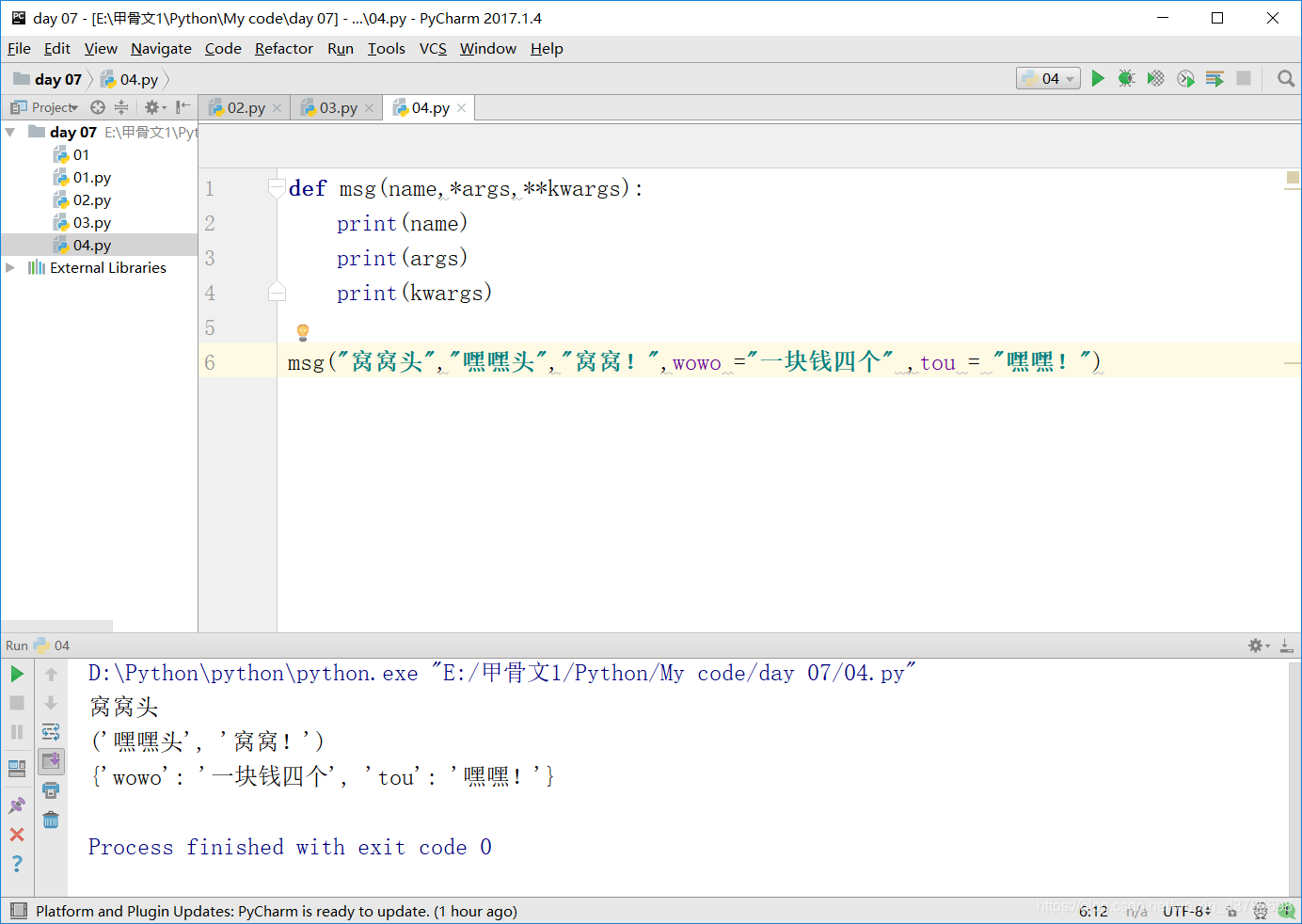The image size is (1302, 924).
Task: Close the Run tab using red X
Action: click(x=17, y=835)
